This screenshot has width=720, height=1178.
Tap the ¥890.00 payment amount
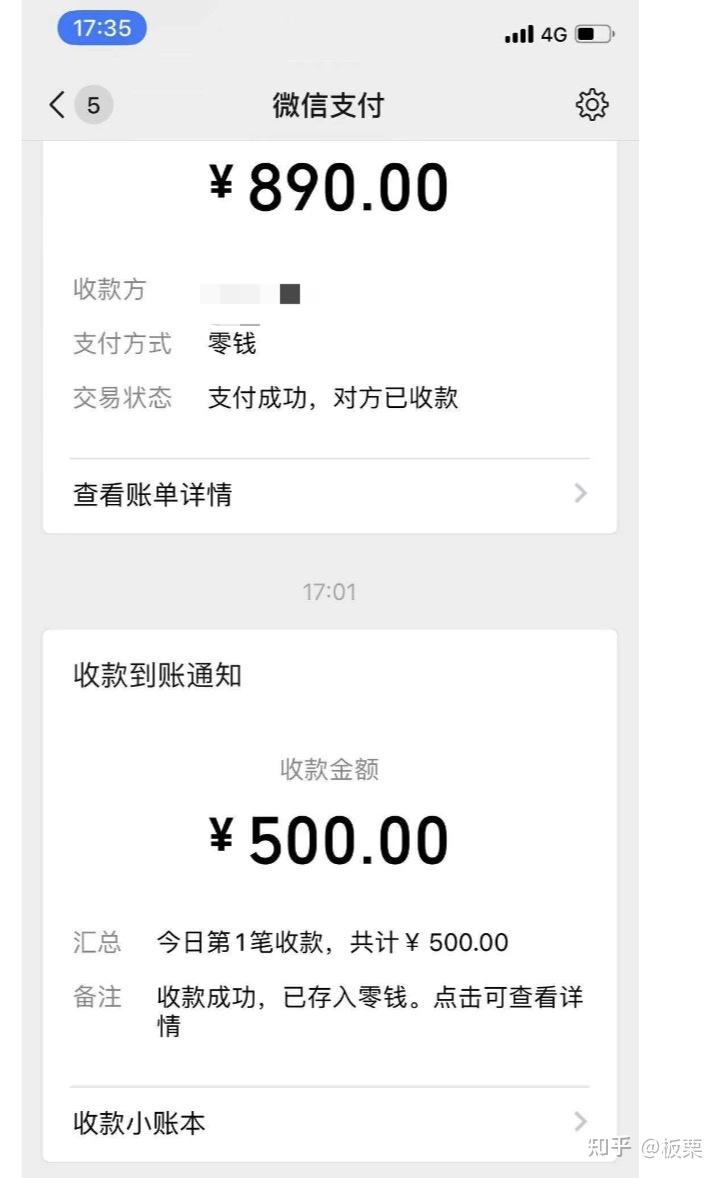(329, 187)
